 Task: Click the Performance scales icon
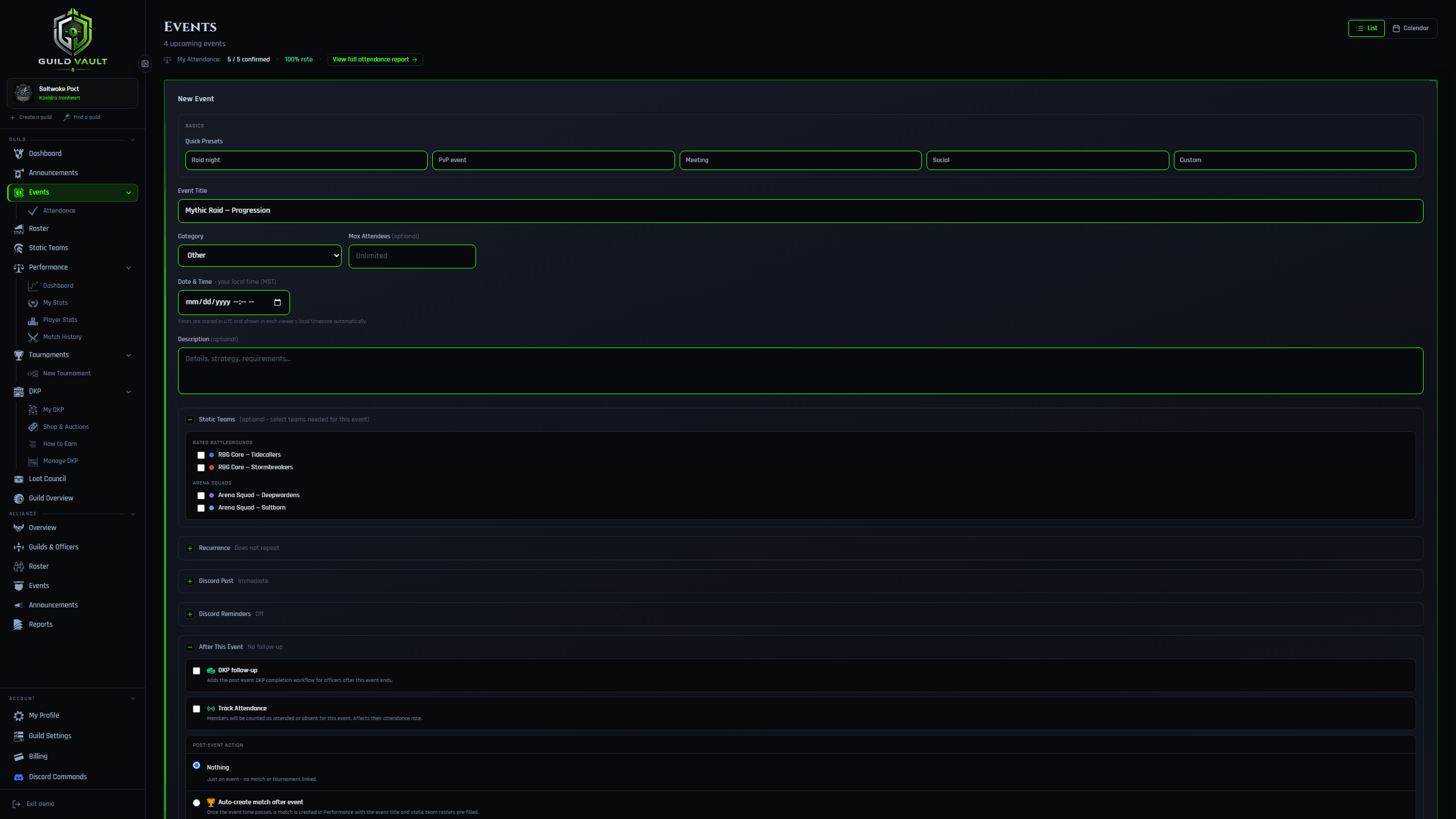pyautogui.click(x=19, y=267)
